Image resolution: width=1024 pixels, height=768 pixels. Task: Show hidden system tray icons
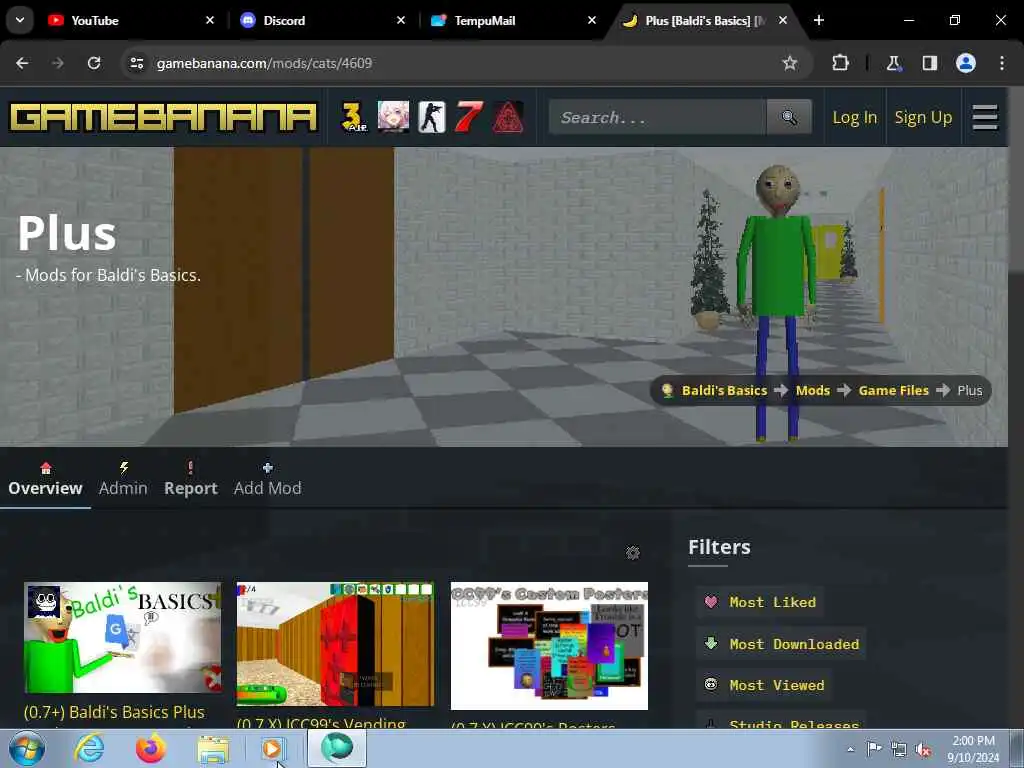point(850,750)
